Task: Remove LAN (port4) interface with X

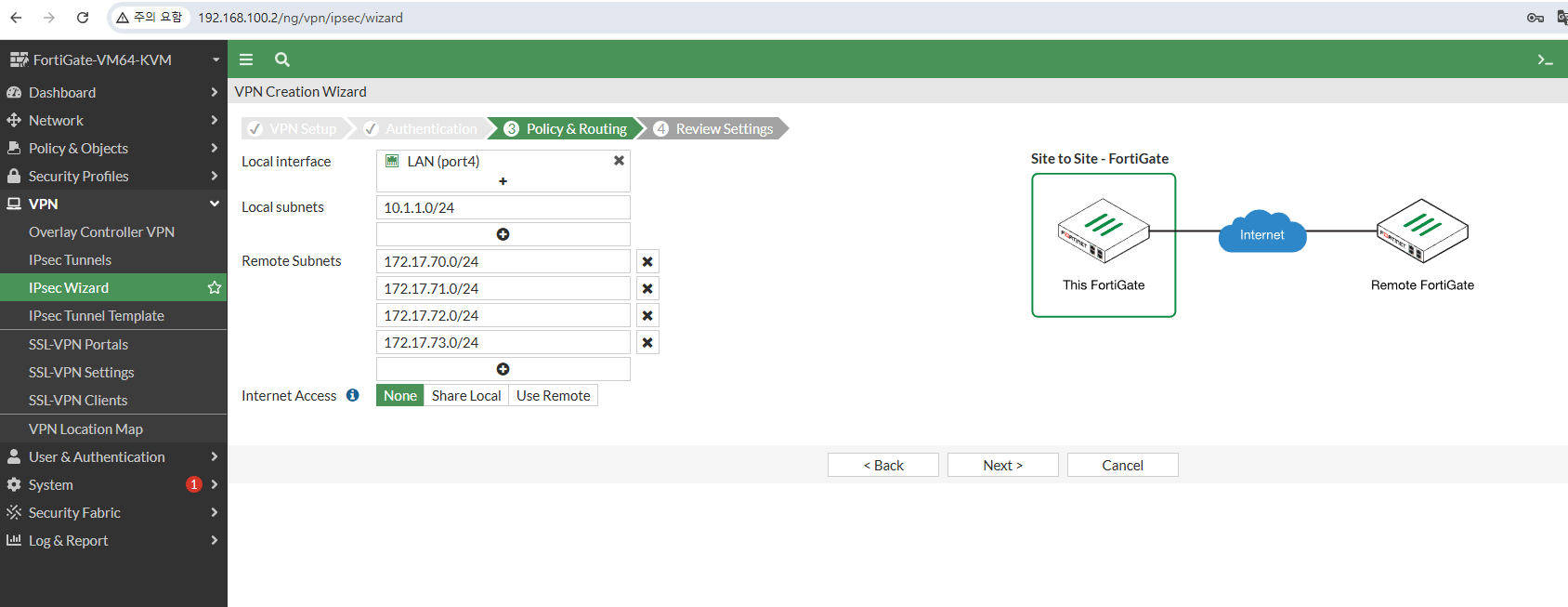Action: pos(619,161)
